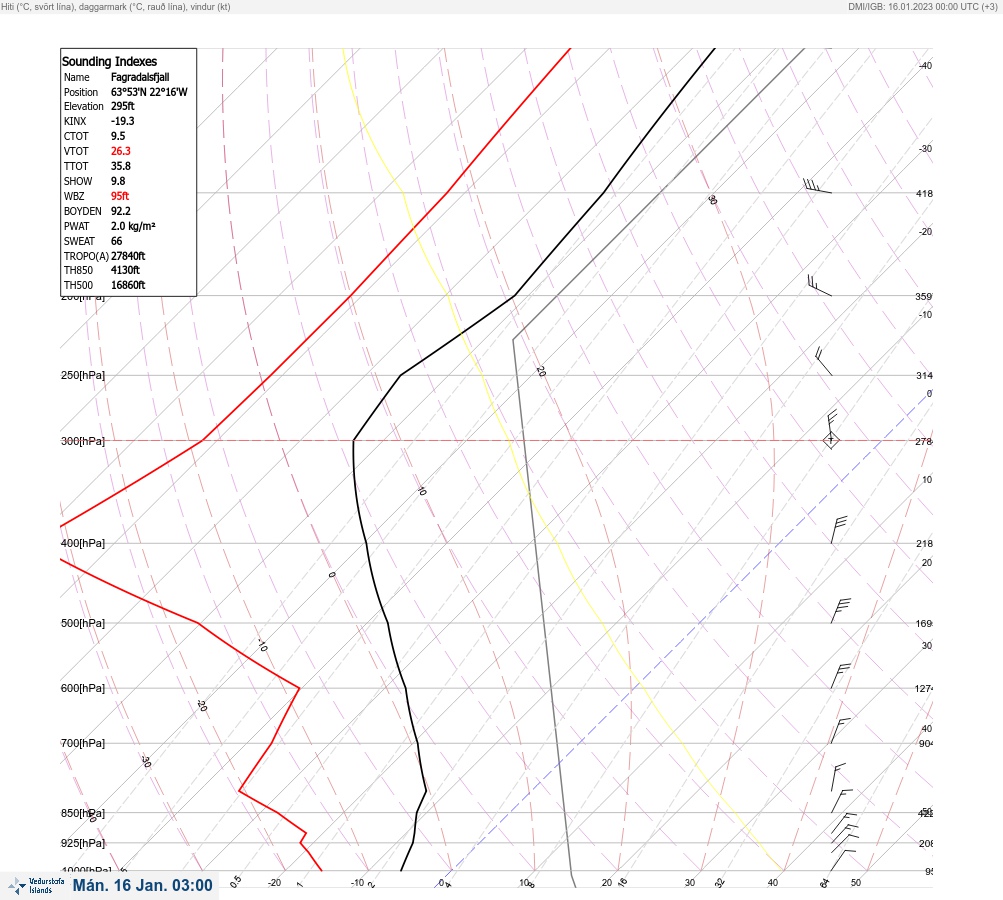Viewport: 1003px width, 900px height.
Task: Click the -20 temperature axis label at bottom
Action: click(x=274, y=883)
